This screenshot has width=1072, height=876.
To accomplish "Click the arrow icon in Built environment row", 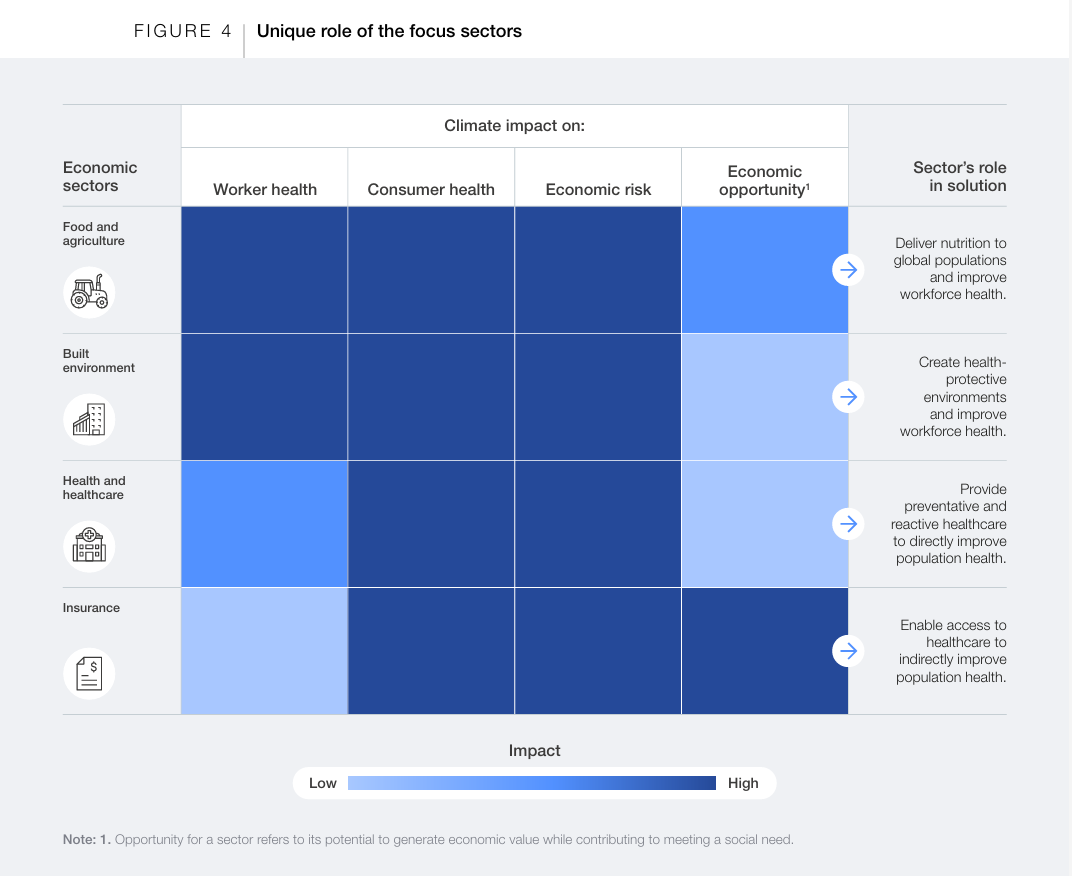I will [x=848, y=397].
